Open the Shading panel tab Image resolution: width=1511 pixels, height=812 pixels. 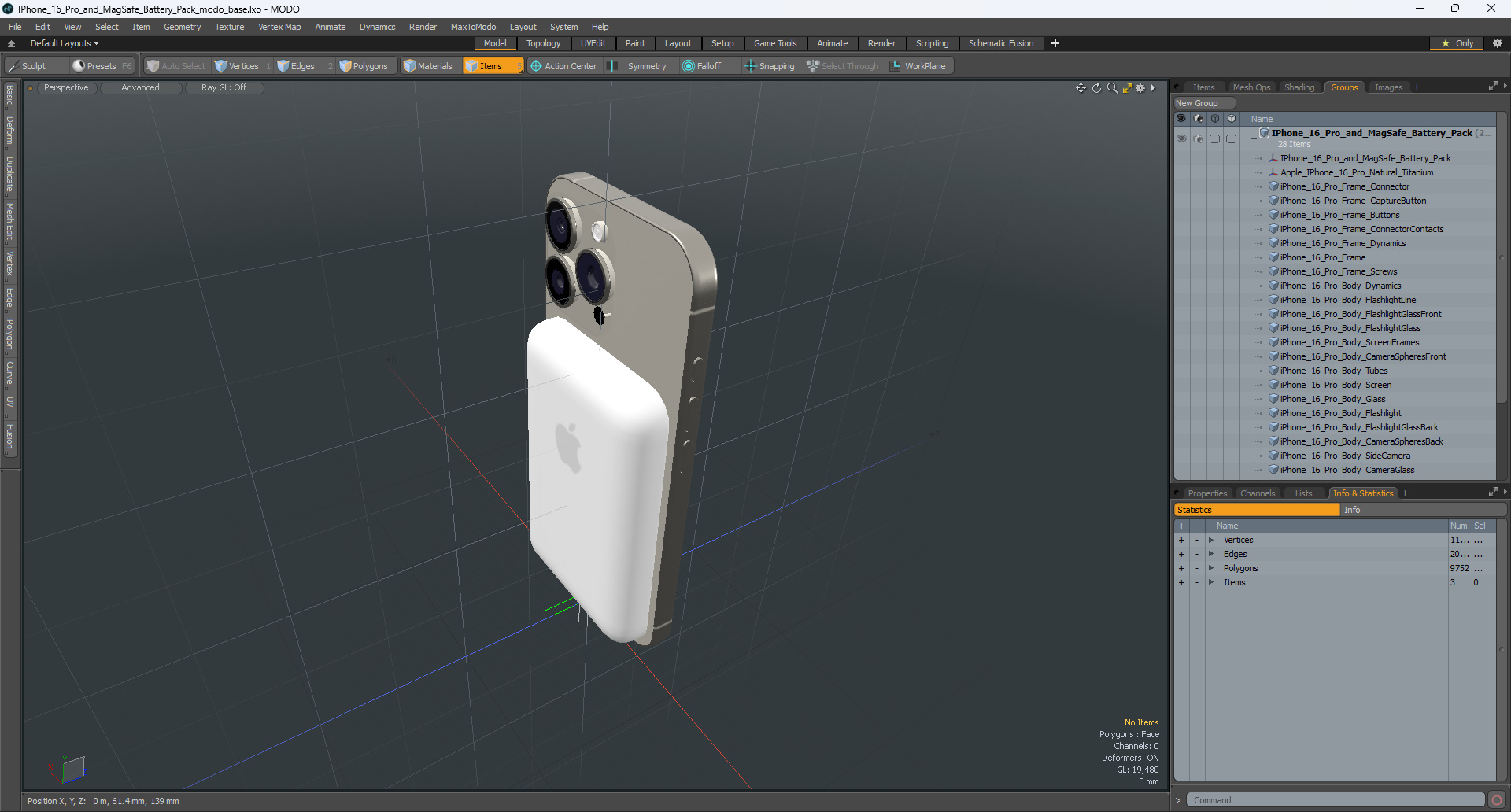(1299, 87)
